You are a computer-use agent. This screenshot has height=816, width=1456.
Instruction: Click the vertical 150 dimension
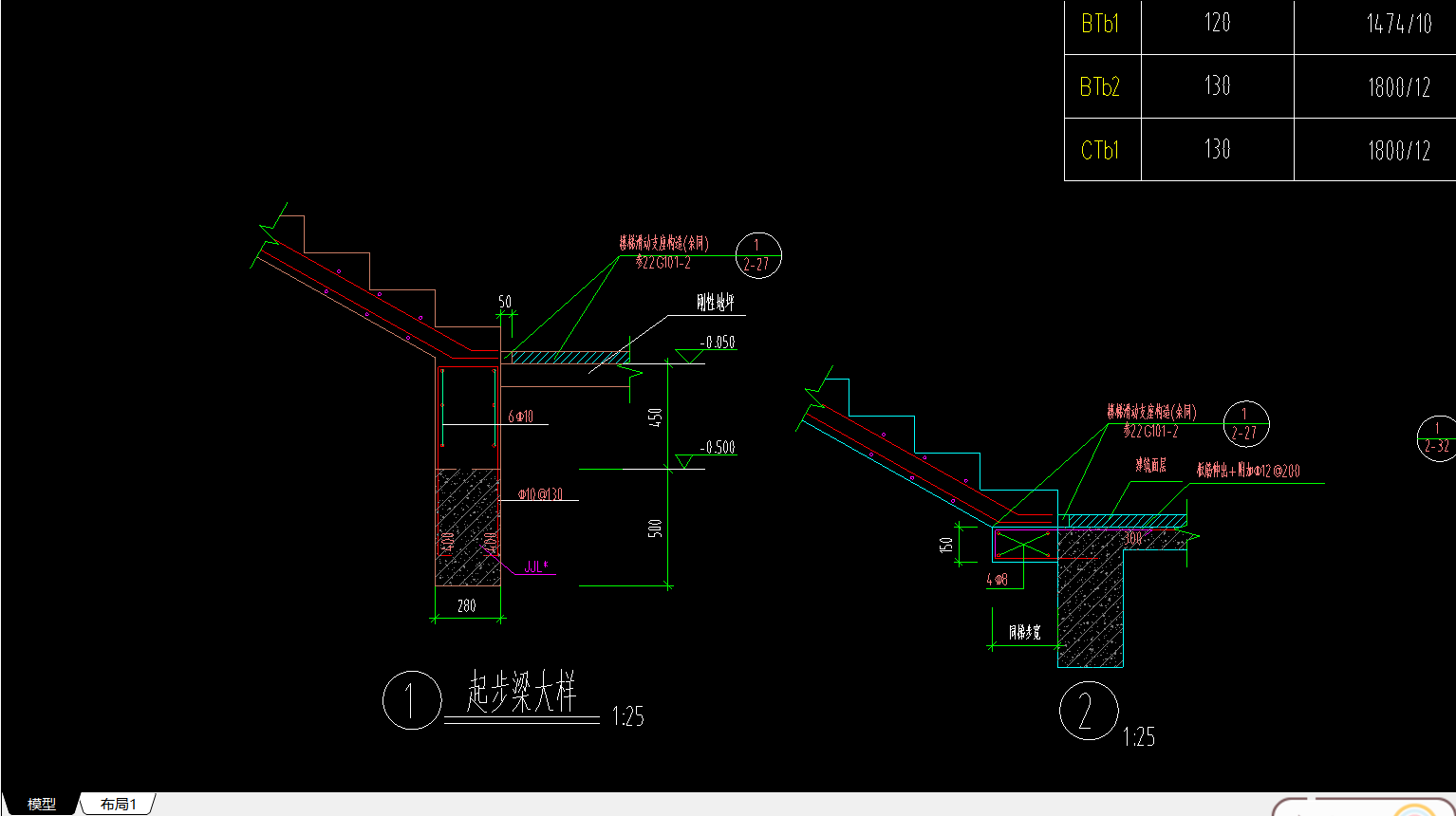946,545
